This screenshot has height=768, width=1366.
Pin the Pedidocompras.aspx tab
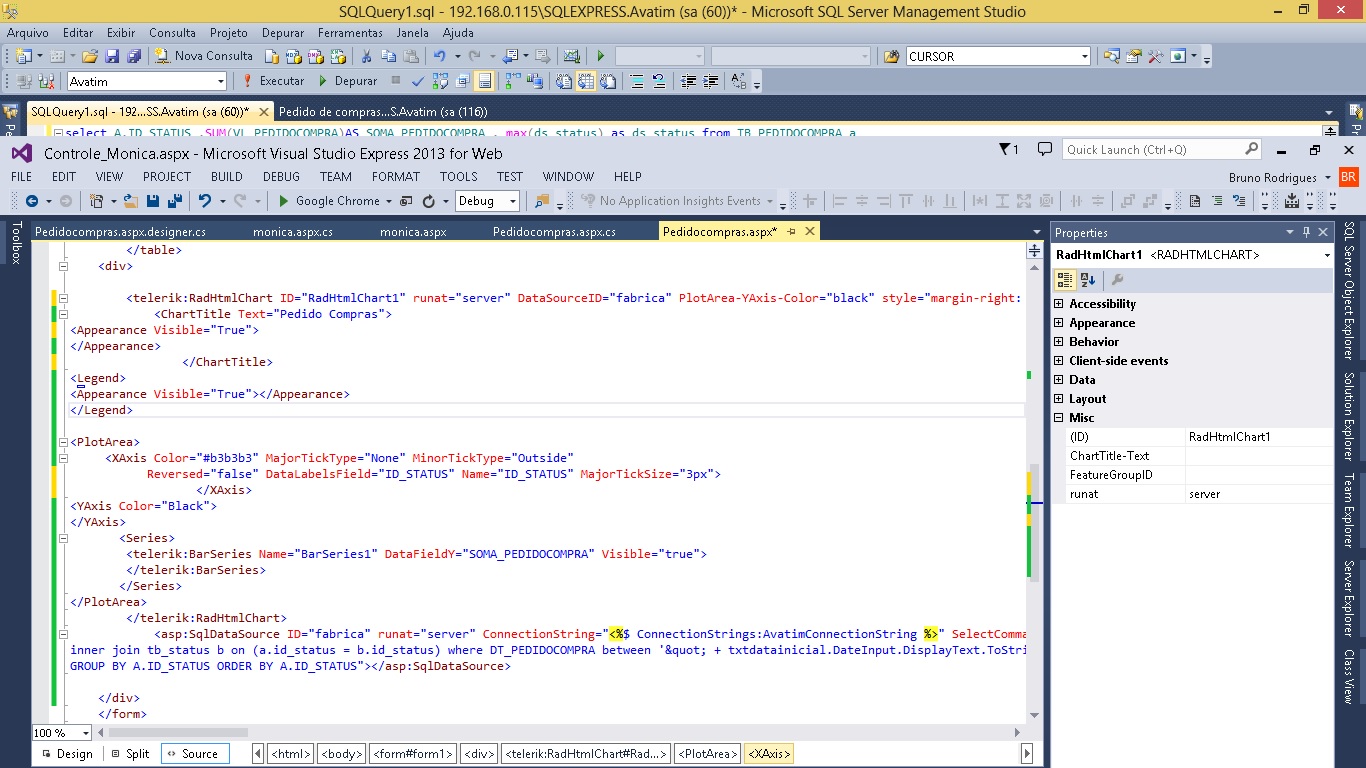tap(791, 232)
